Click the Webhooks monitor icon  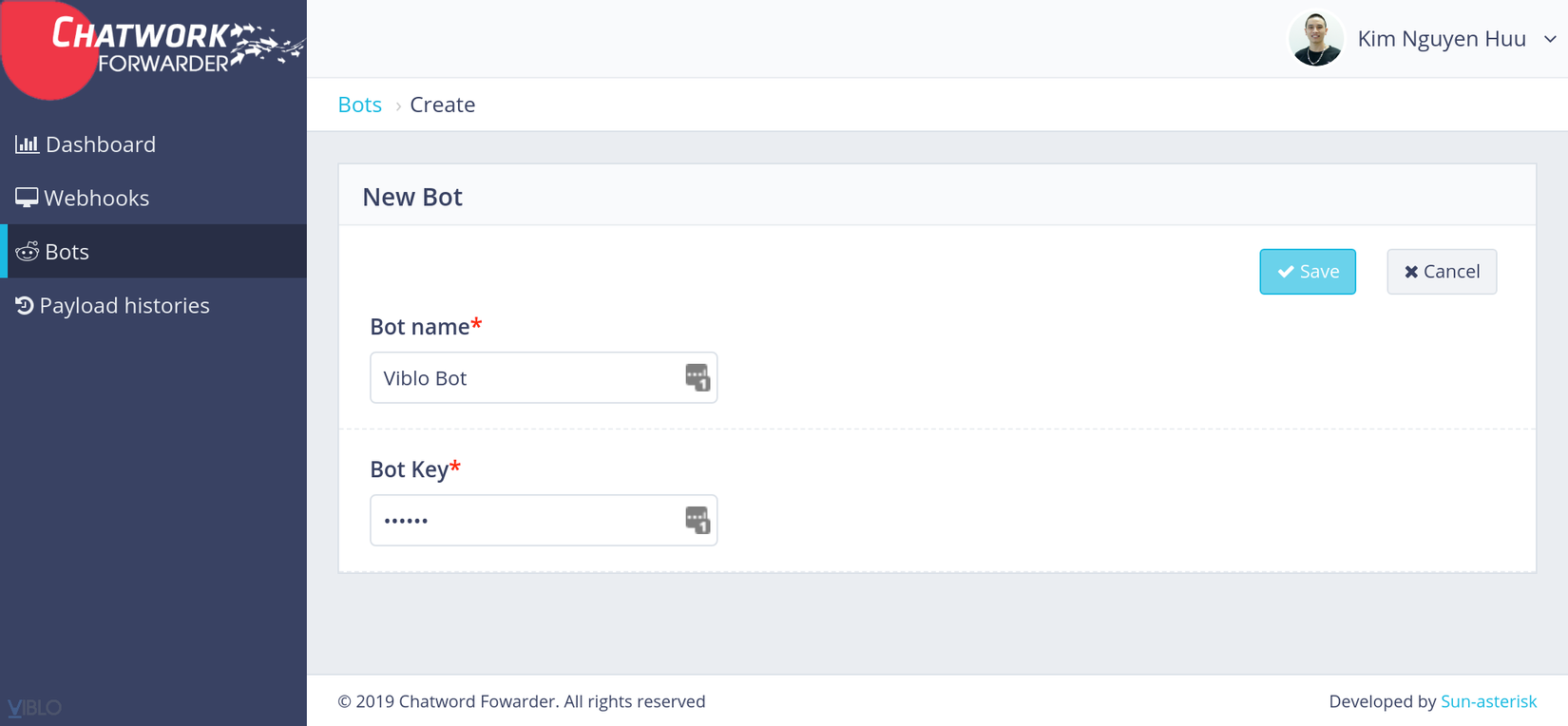coord(27,198)
